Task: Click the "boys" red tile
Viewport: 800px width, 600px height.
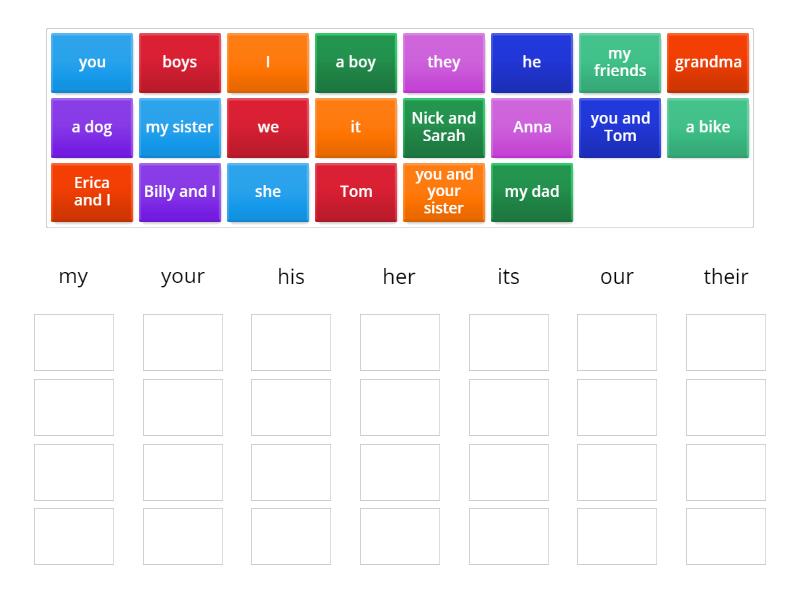Action: click(179, 62)
